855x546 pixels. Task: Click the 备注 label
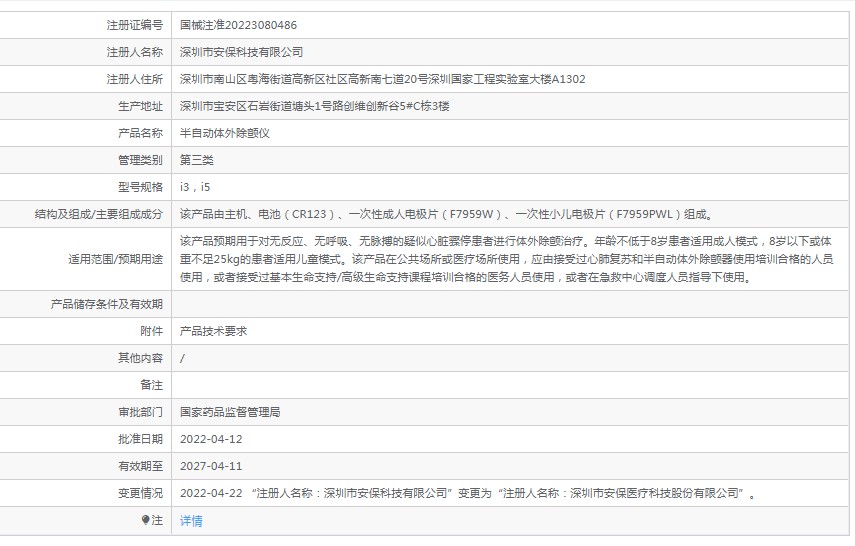pos(151,385)
